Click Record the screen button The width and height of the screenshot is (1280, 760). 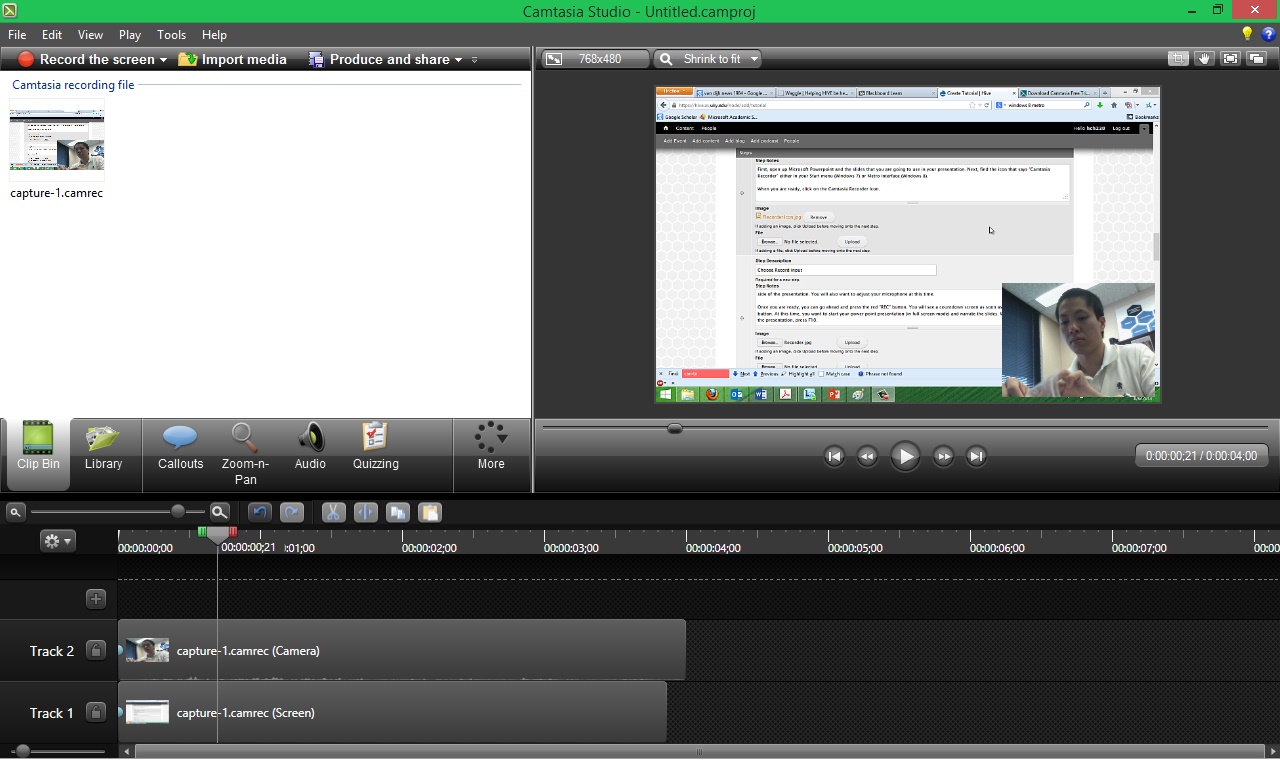[87, 59]
